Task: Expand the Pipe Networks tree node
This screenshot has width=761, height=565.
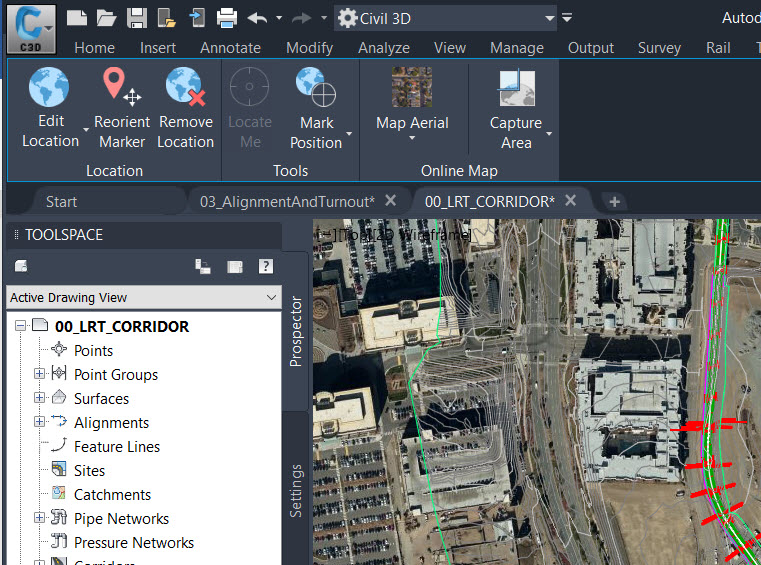Action: point(40,518)
